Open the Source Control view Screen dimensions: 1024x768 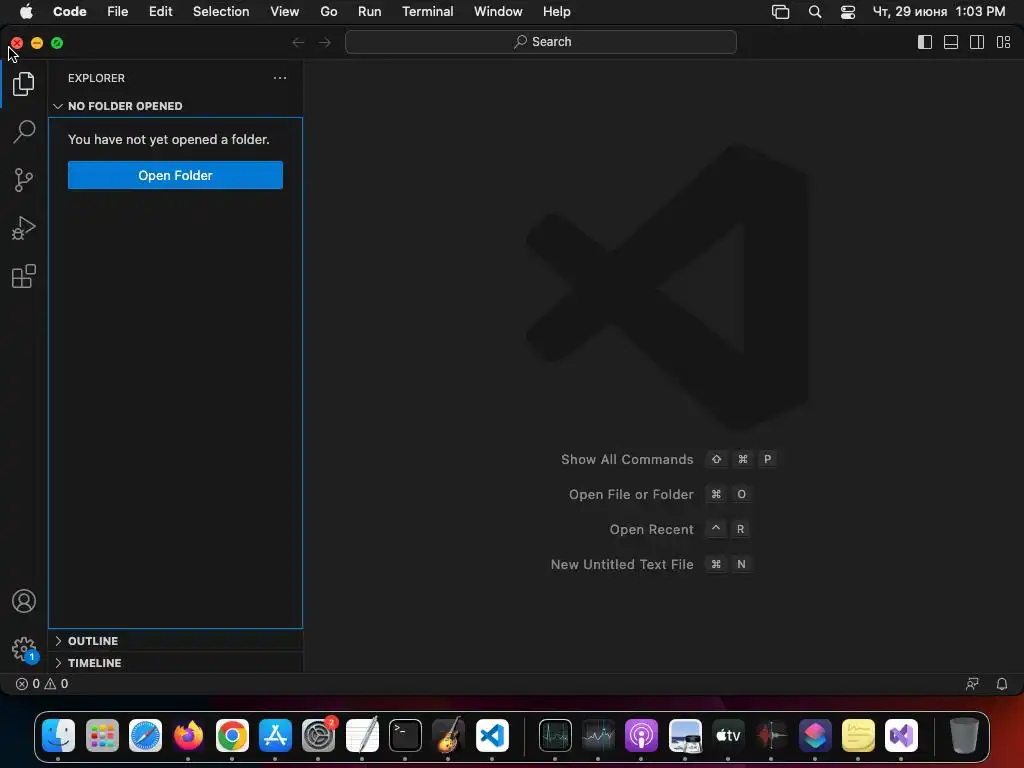click(x=24, y=180)
